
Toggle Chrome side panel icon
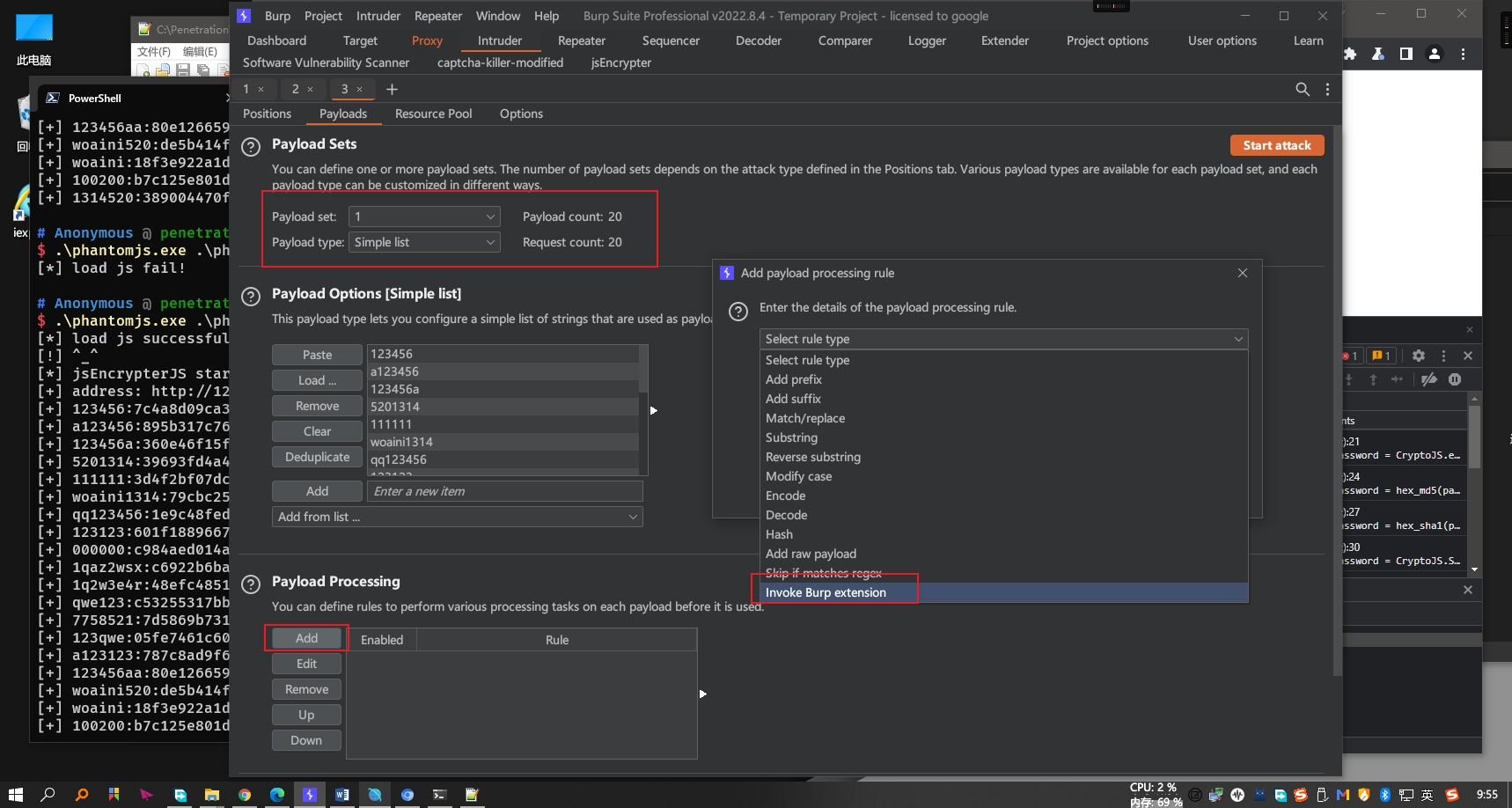tap(1406, 54)
